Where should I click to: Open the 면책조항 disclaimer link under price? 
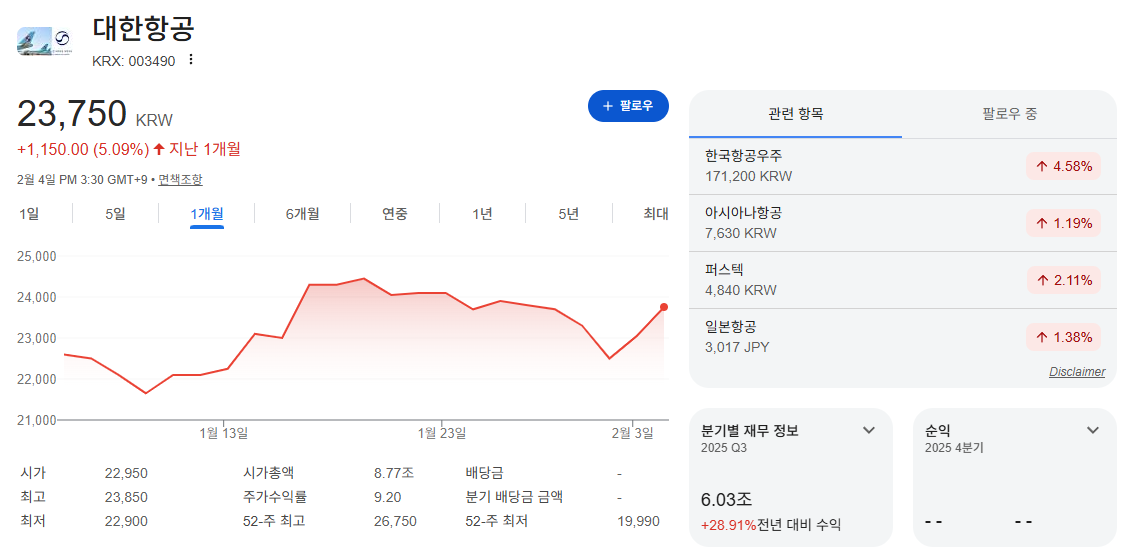click(181, 179)
